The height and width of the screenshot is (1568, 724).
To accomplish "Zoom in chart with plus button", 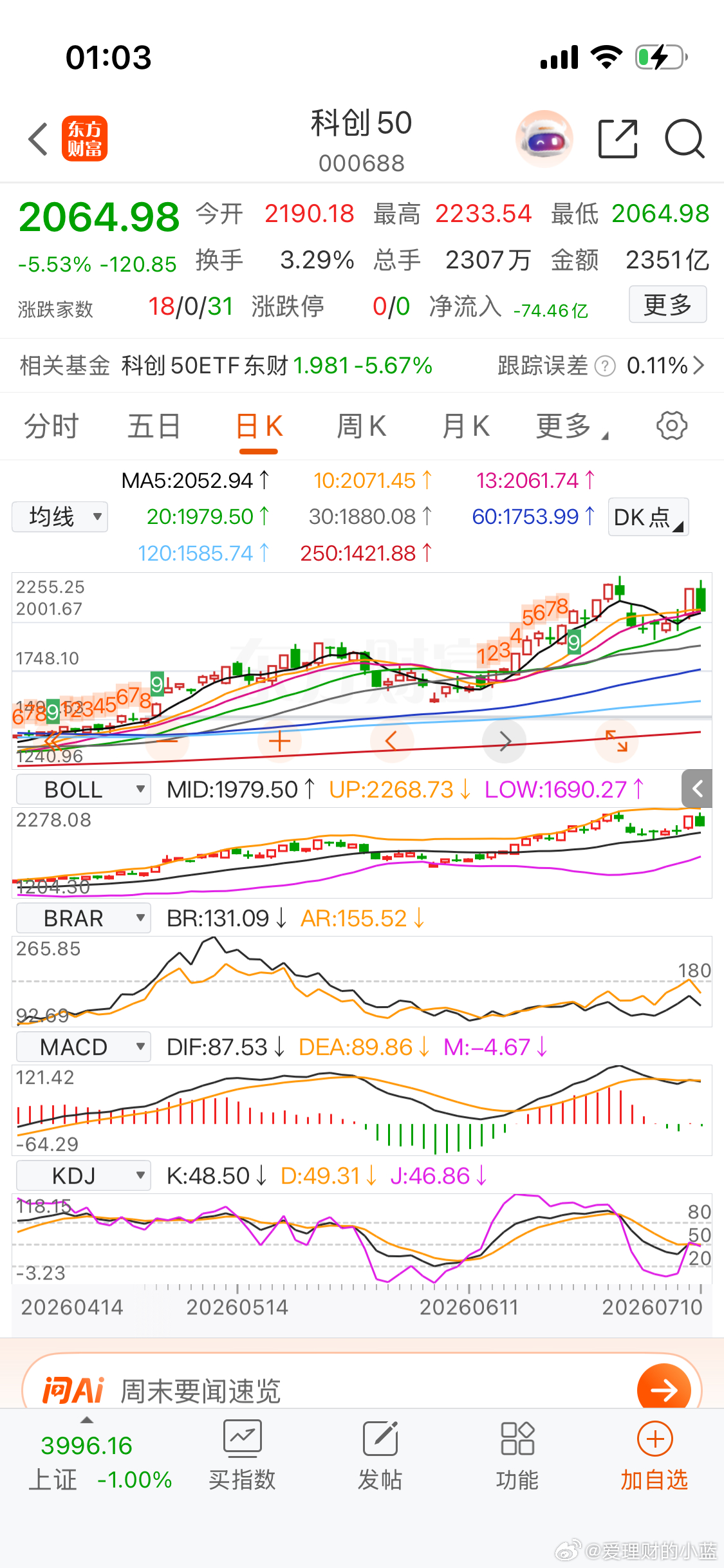I will pos(279,742).
